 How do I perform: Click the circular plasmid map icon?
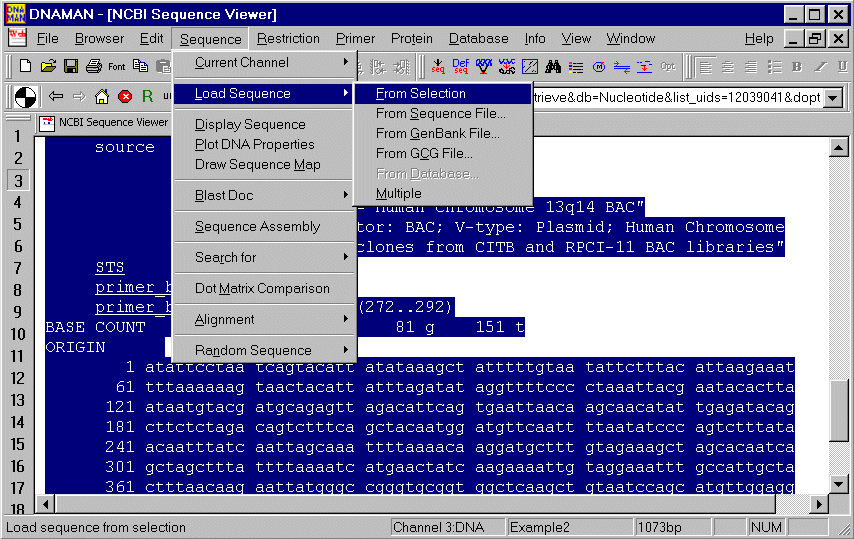pyautogui.click(x=599, y=66)
